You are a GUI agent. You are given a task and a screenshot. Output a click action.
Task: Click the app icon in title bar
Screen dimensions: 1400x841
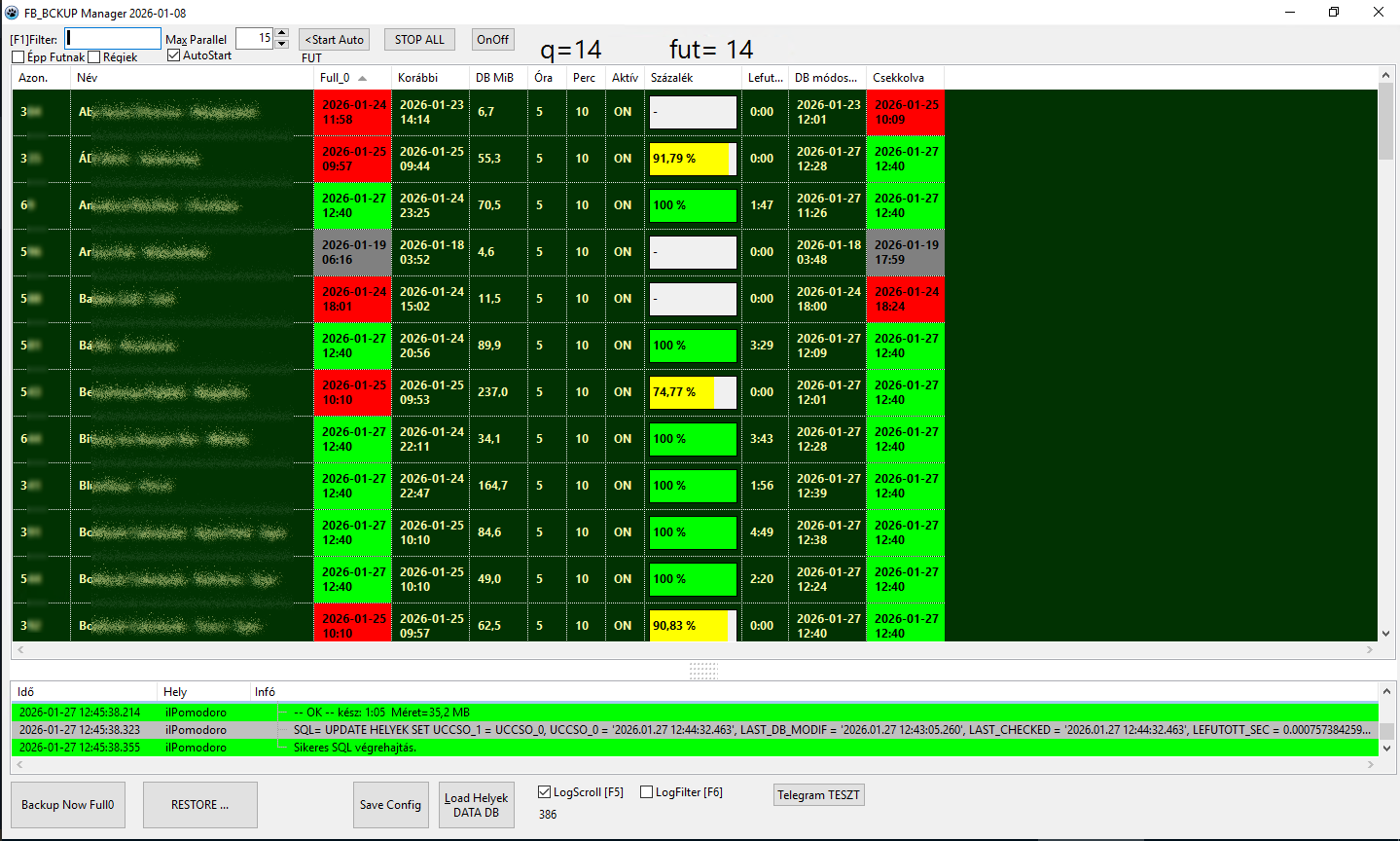pos(13,13)
